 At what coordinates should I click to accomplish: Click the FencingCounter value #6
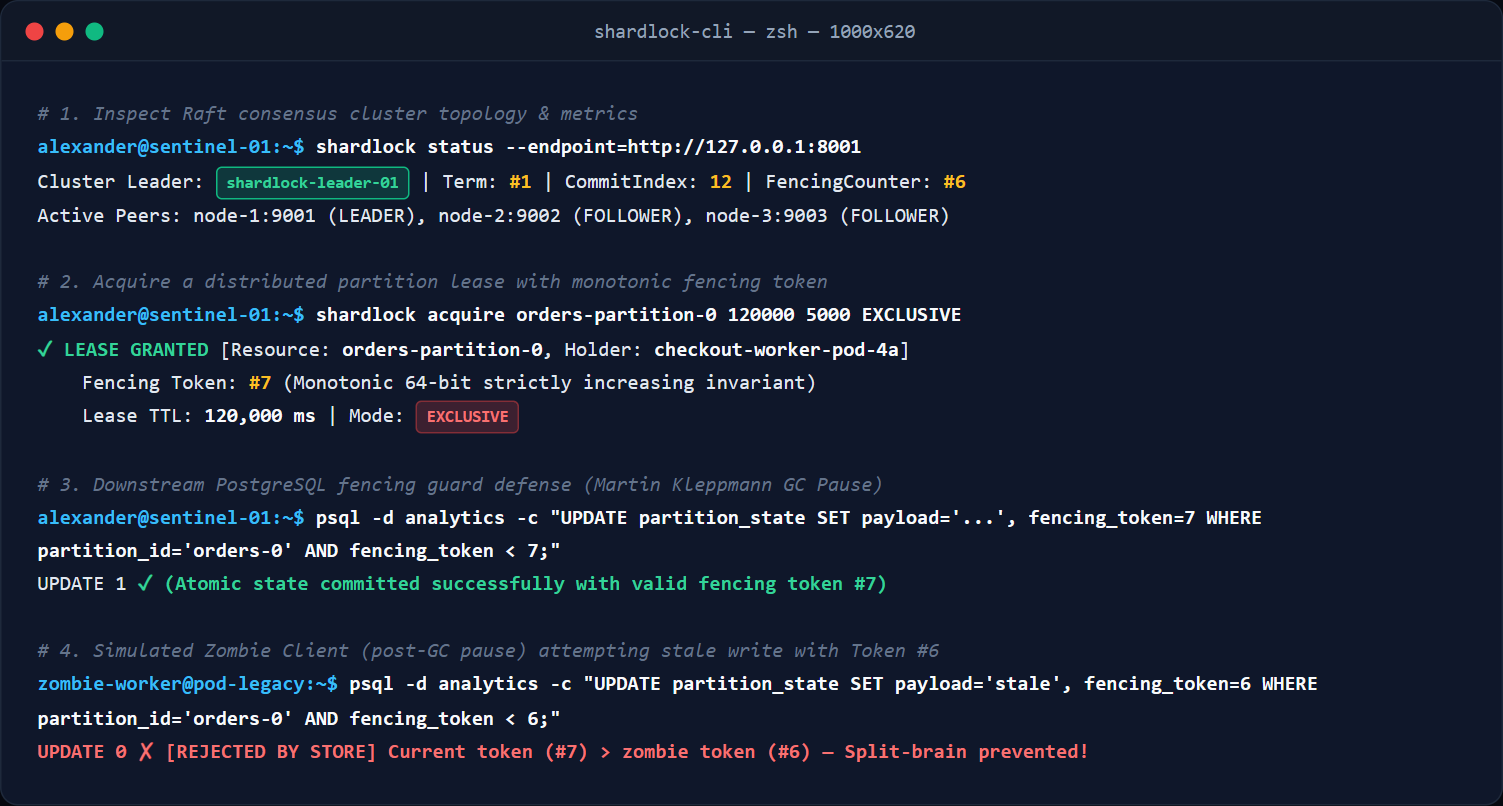(x=955, y=182)
